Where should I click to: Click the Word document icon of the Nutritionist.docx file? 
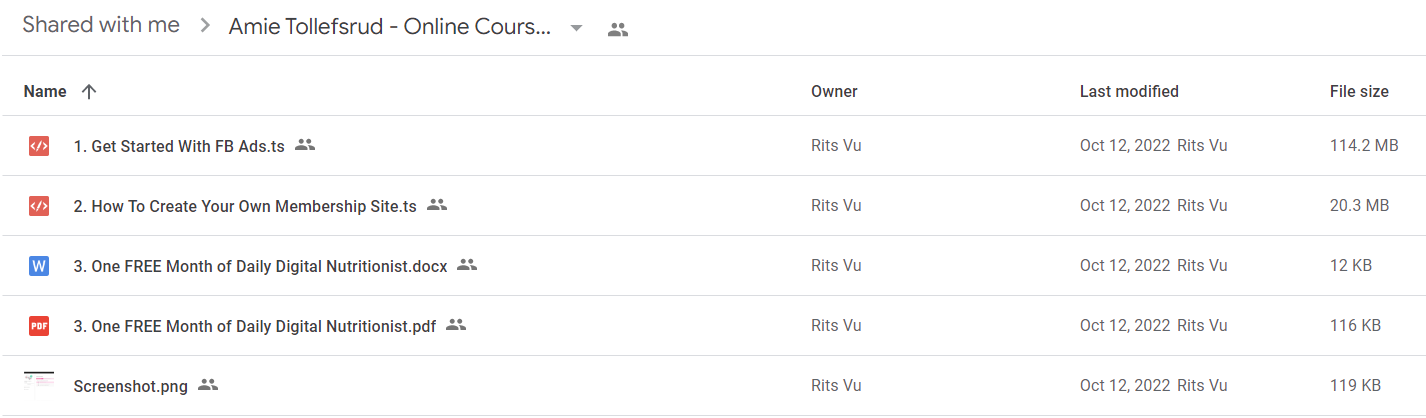click(39, 266)
